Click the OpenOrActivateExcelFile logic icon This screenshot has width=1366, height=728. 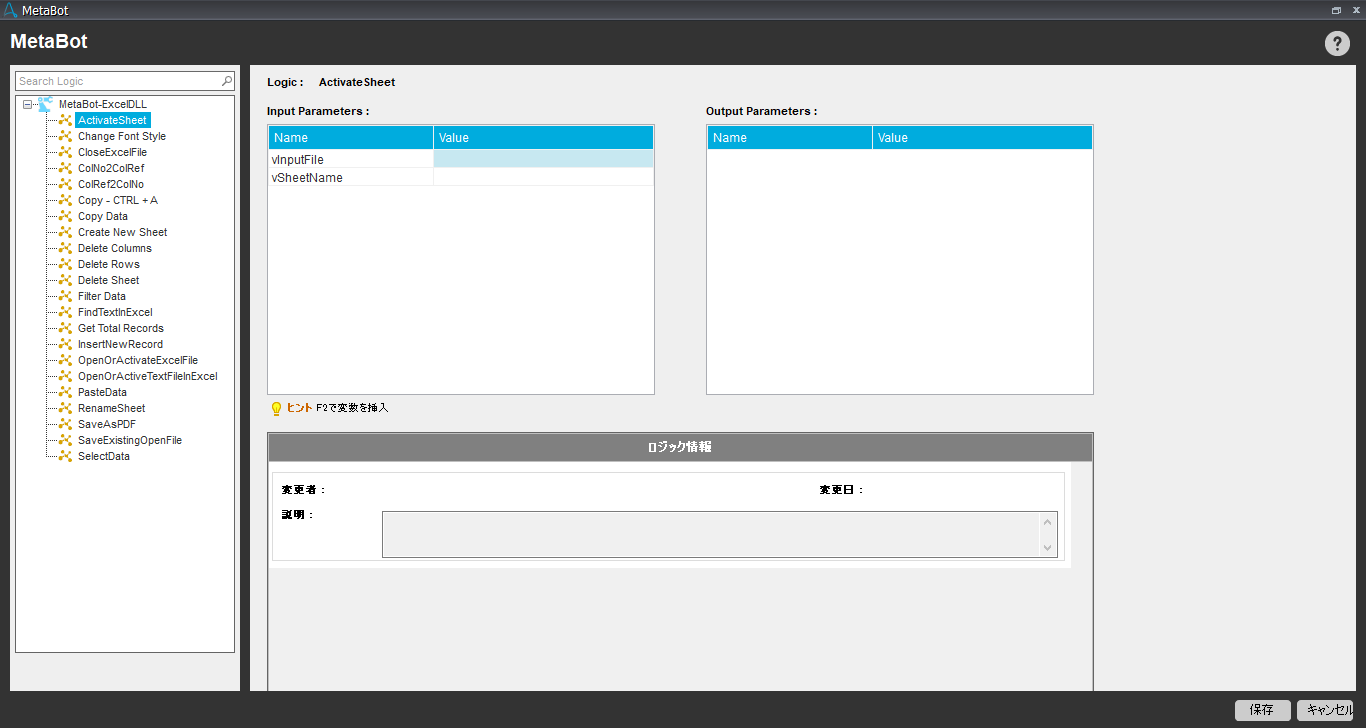[65, 360]
